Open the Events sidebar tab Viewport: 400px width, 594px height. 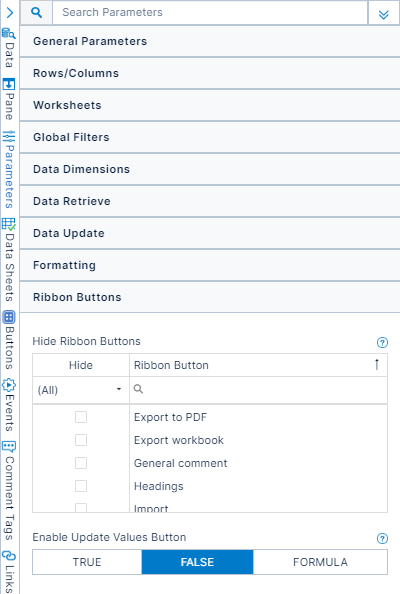coord(9,405)
